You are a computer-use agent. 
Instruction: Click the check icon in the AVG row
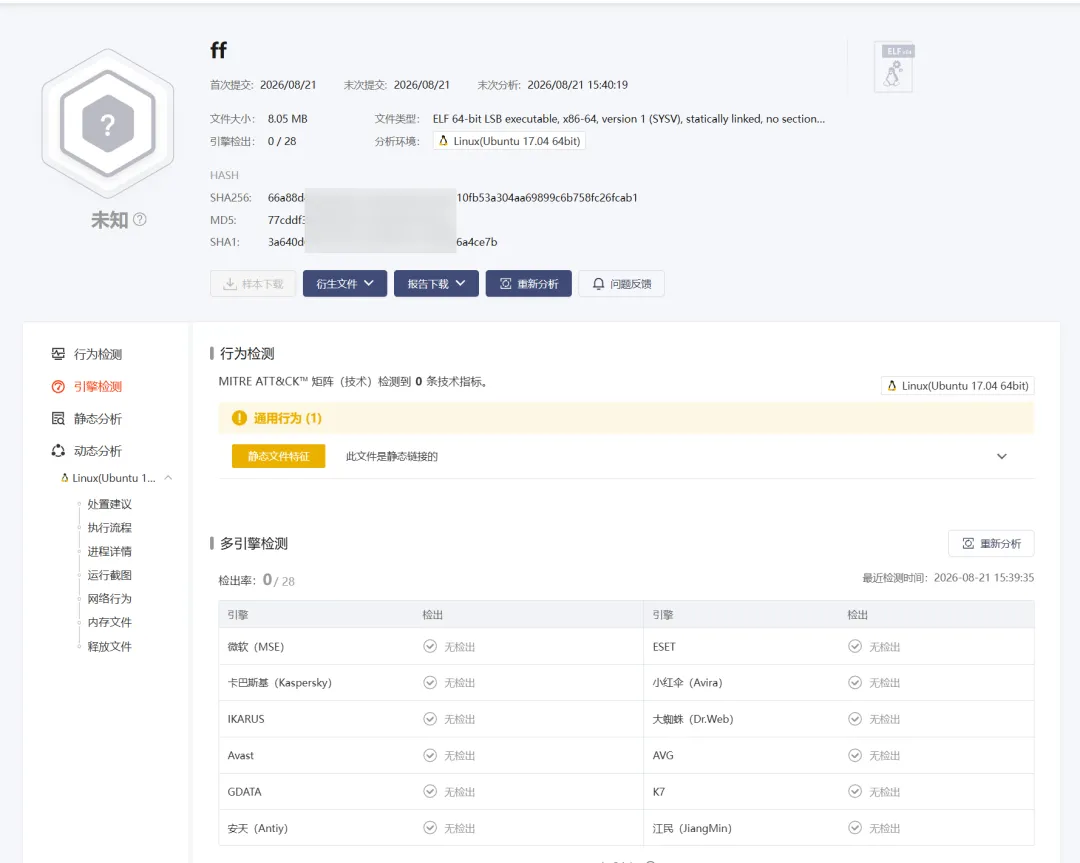click(855, 756)
